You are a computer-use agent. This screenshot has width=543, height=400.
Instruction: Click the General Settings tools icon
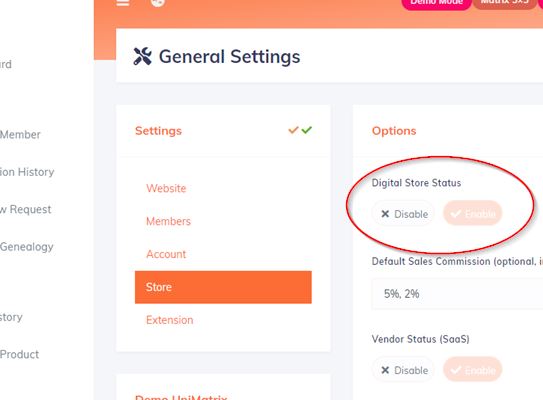pos(142,56)
